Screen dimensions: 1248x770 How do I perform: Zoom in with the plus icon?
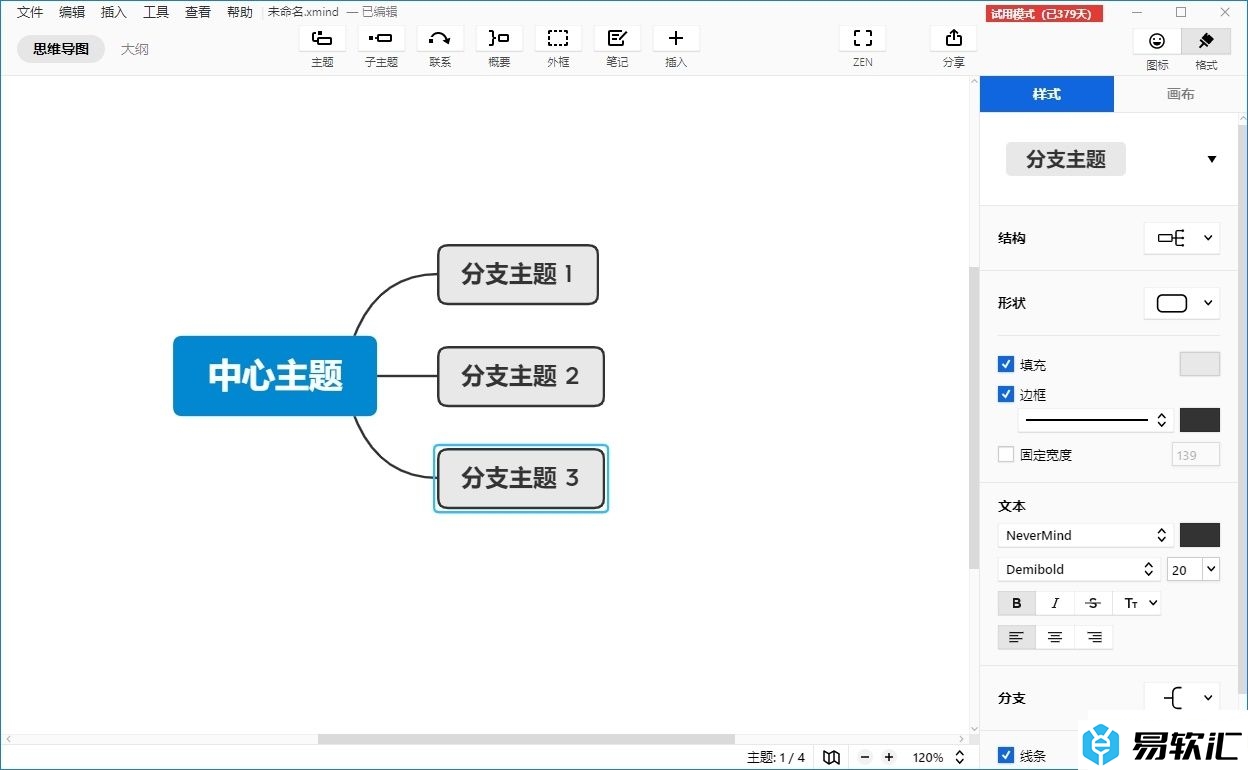[x=889, y=757]
